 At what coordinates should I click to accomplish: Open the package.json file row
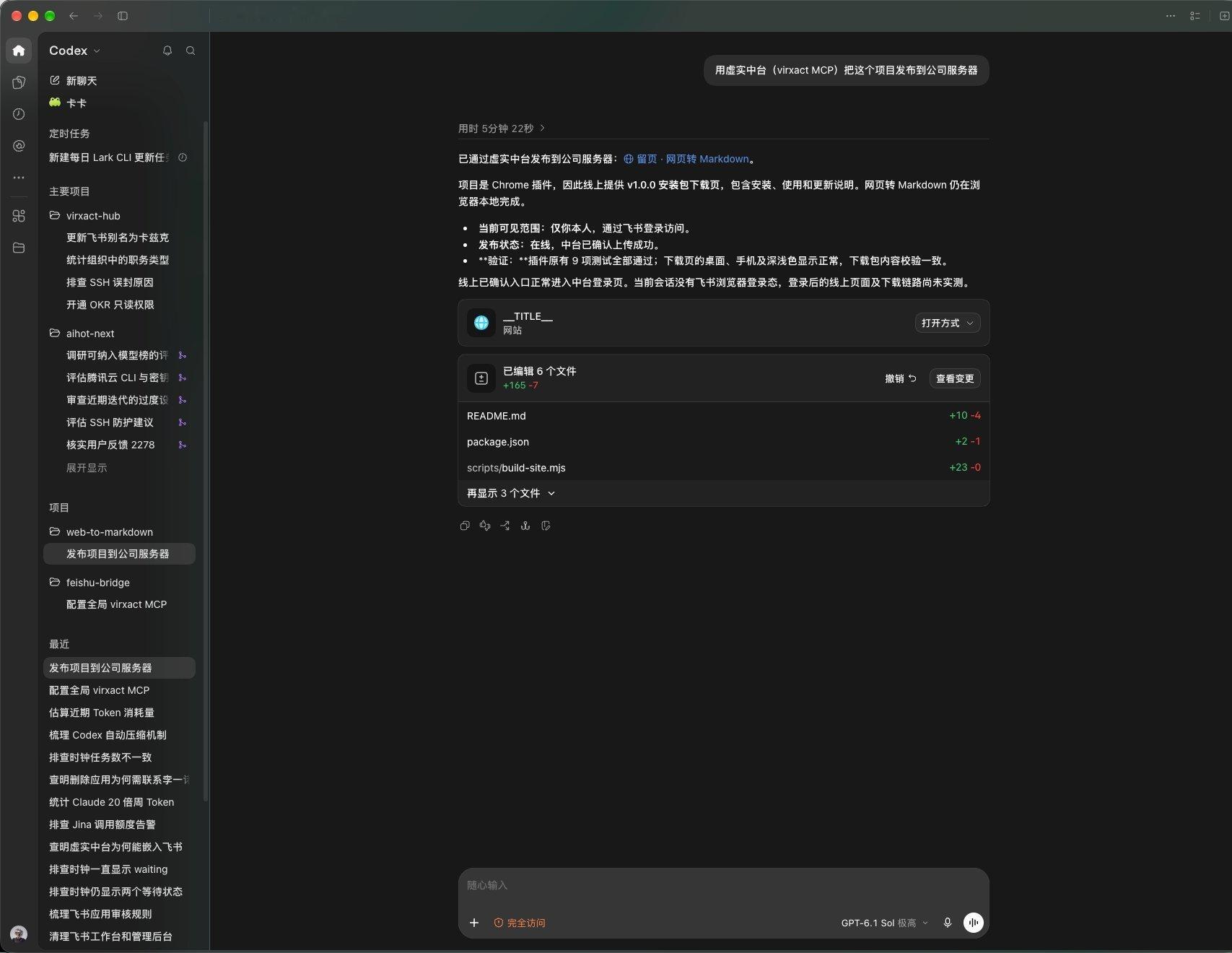723,442
